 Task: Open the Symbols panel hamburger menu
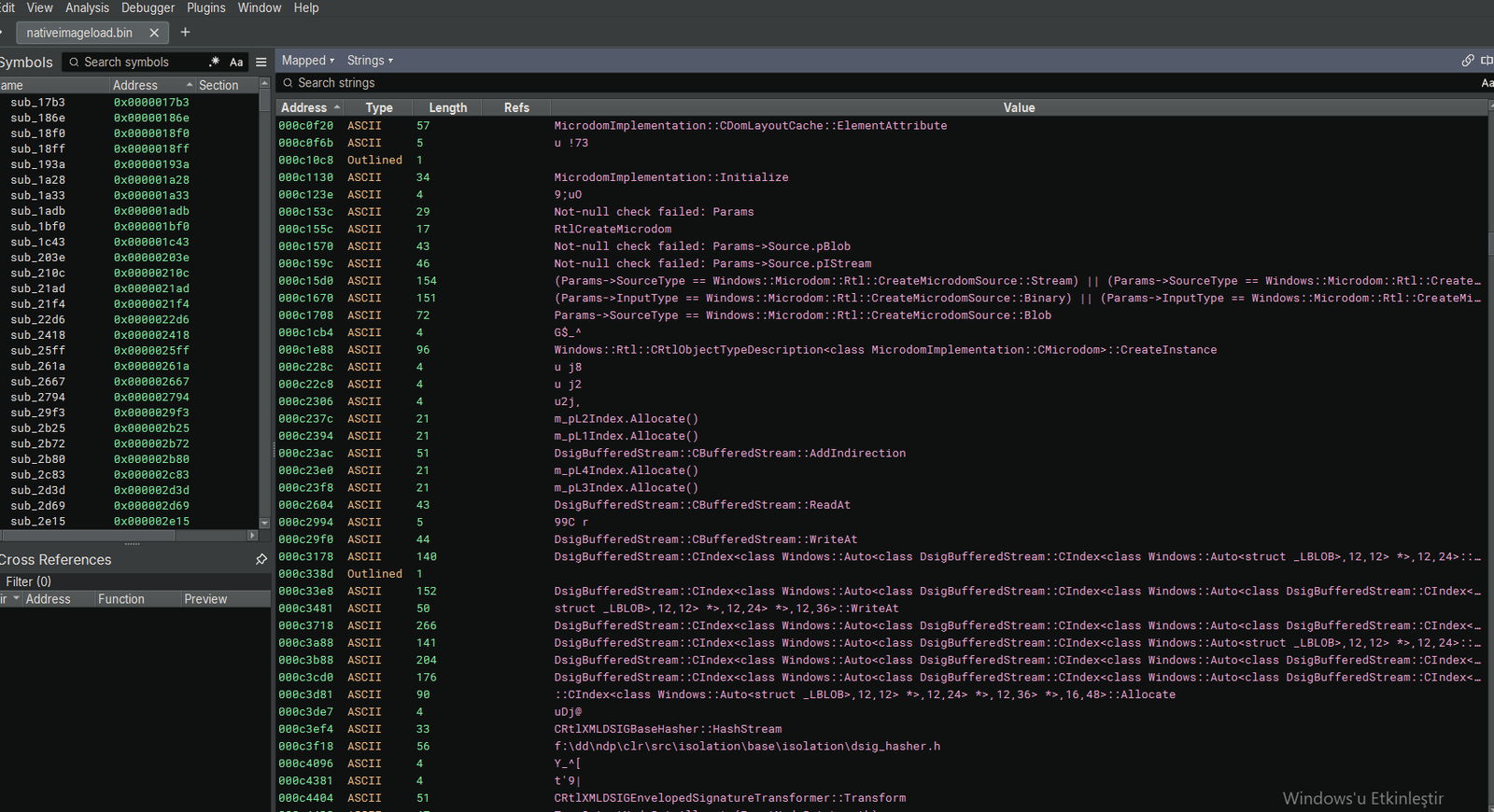tap(261, 62)
